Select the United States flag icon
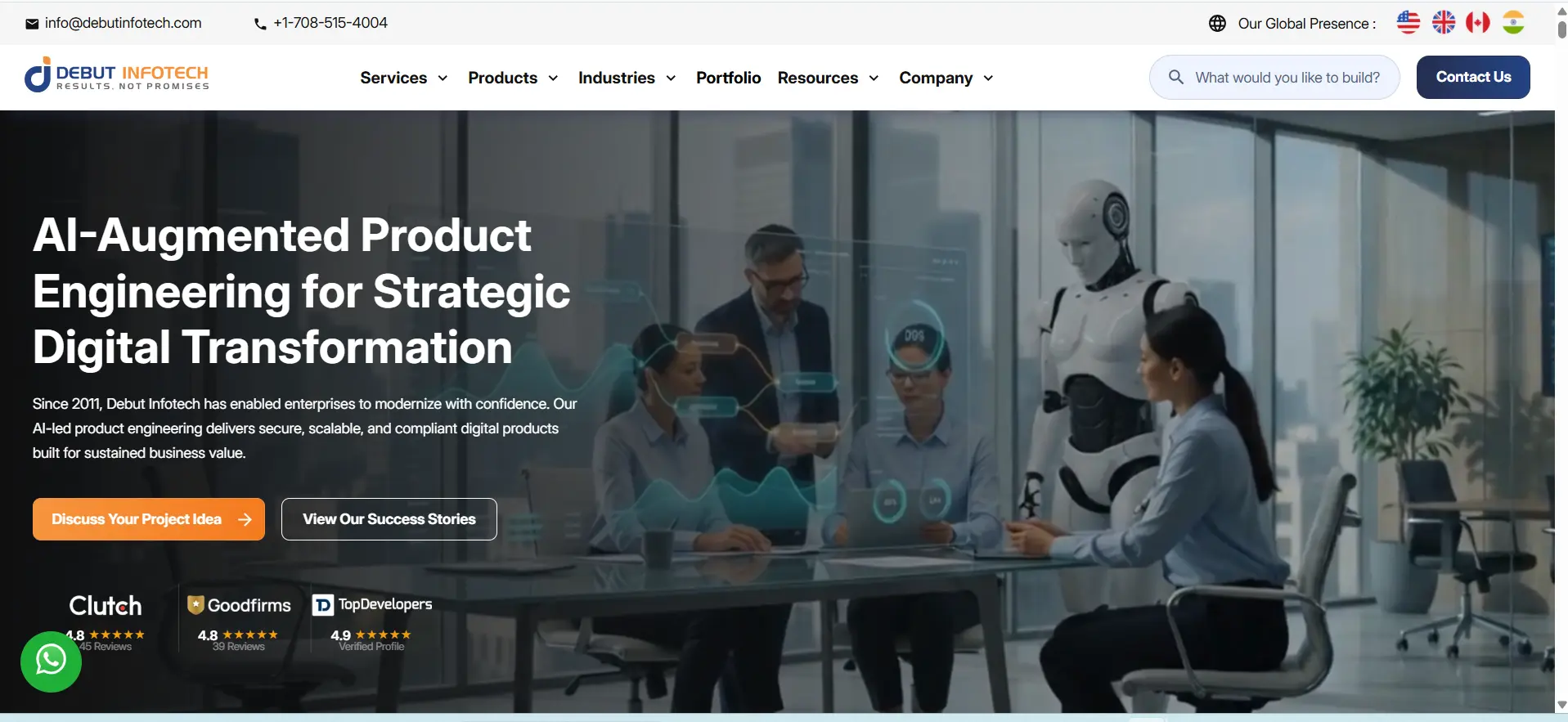1568x722 pixels. point(1408,23)
